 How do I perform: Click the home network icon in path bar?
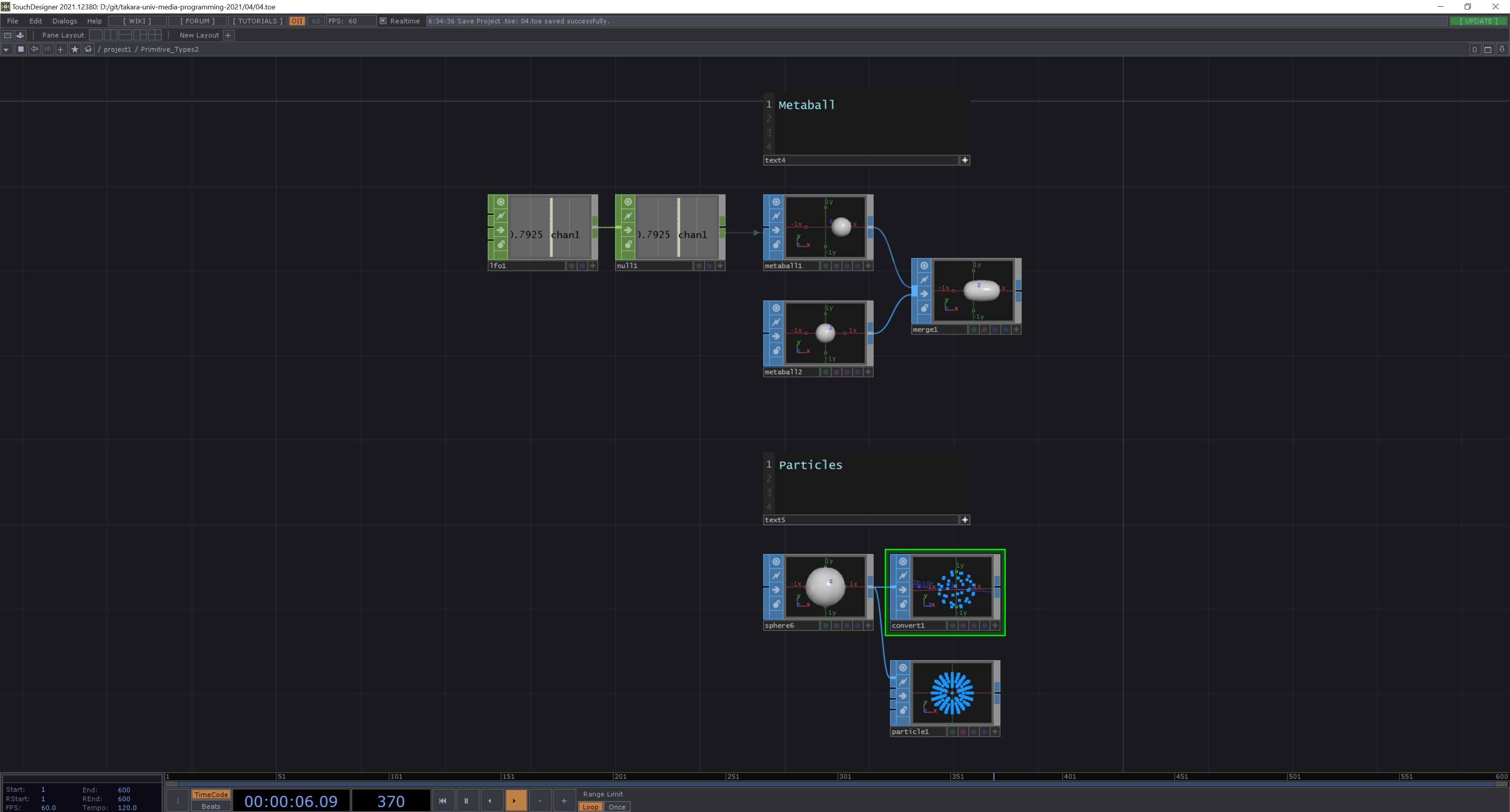point(88,49)
